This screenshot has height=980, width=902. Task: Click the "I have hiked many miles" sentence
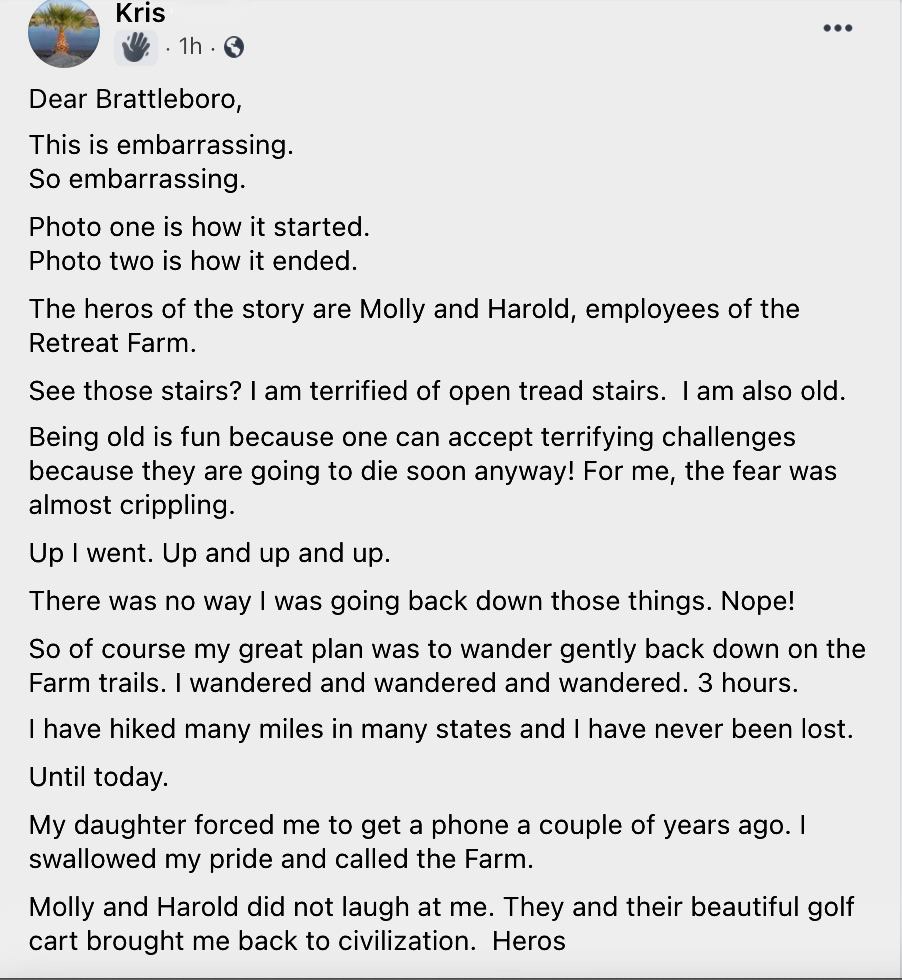tap(441, 729)
